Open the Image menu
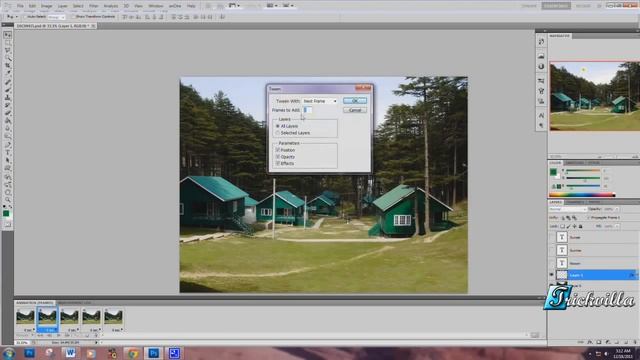Viewport: 640px width, 360px height. pyautogui.click(x=47, y=6)
